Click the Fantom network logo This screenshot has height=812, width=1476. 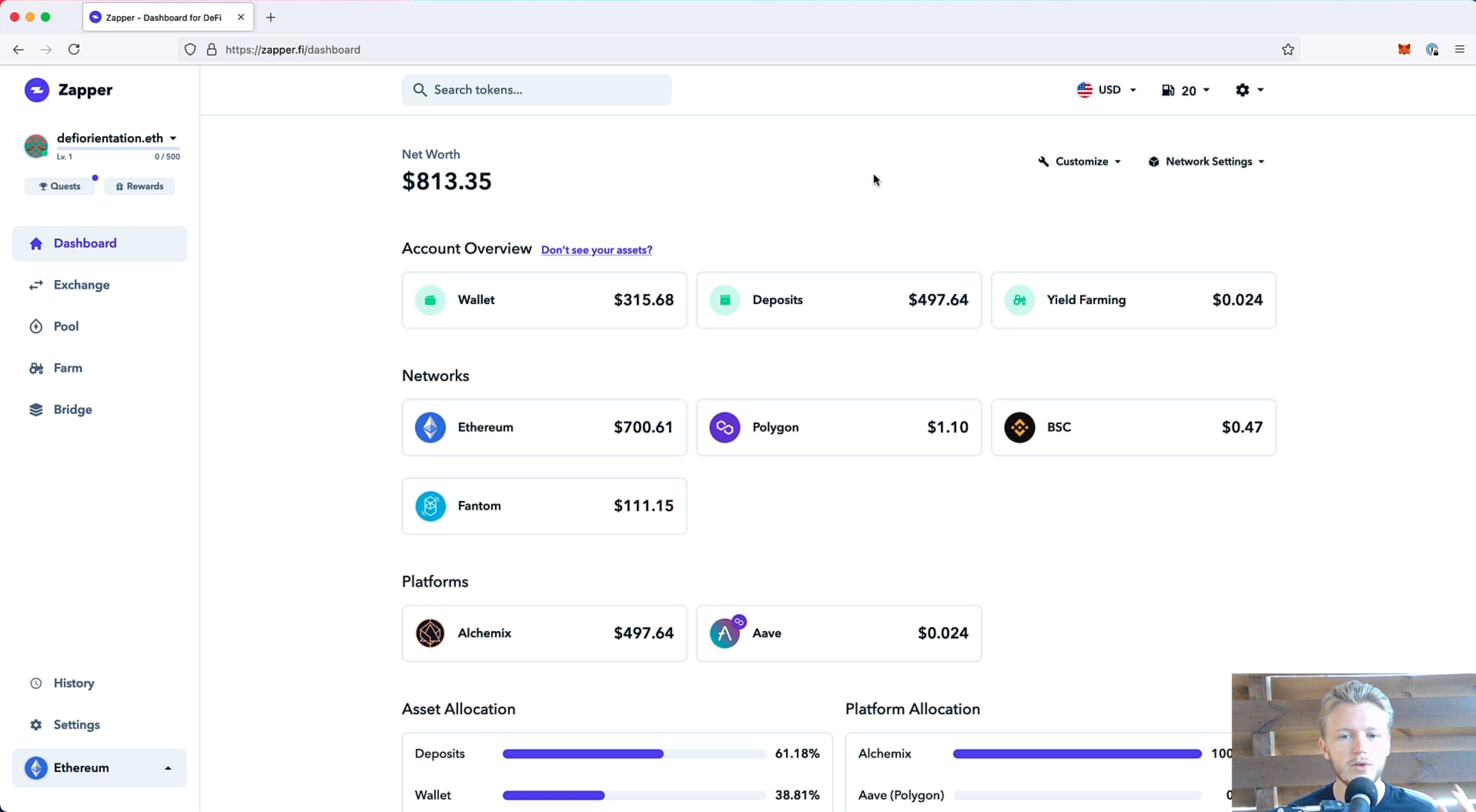coord(430,506)
